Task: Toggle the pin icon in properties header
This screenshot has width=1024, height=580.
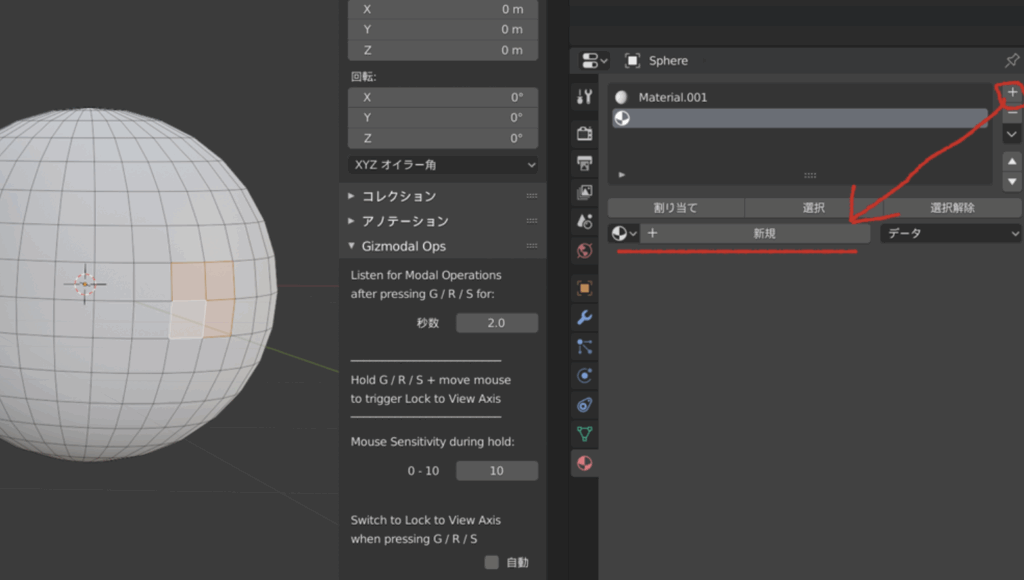Action: [x=1011, y=61]
